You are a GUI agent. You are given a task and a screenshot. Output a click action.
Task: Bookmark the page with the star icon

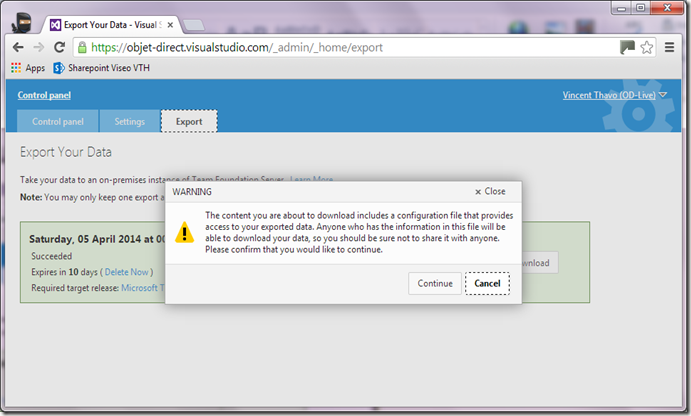click(x=646, y=47)
